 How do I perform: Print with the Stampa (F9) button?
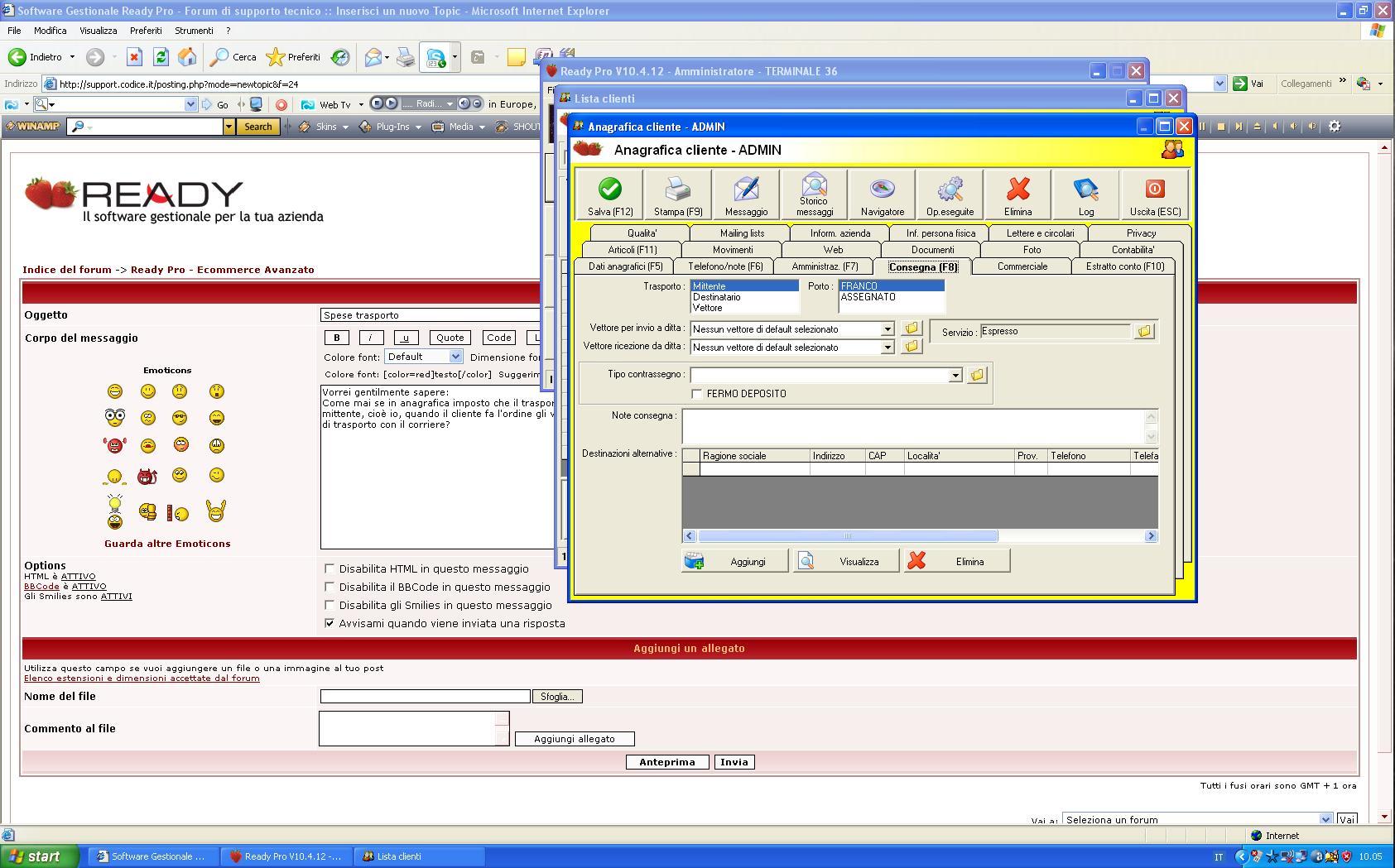pos(678,195)
